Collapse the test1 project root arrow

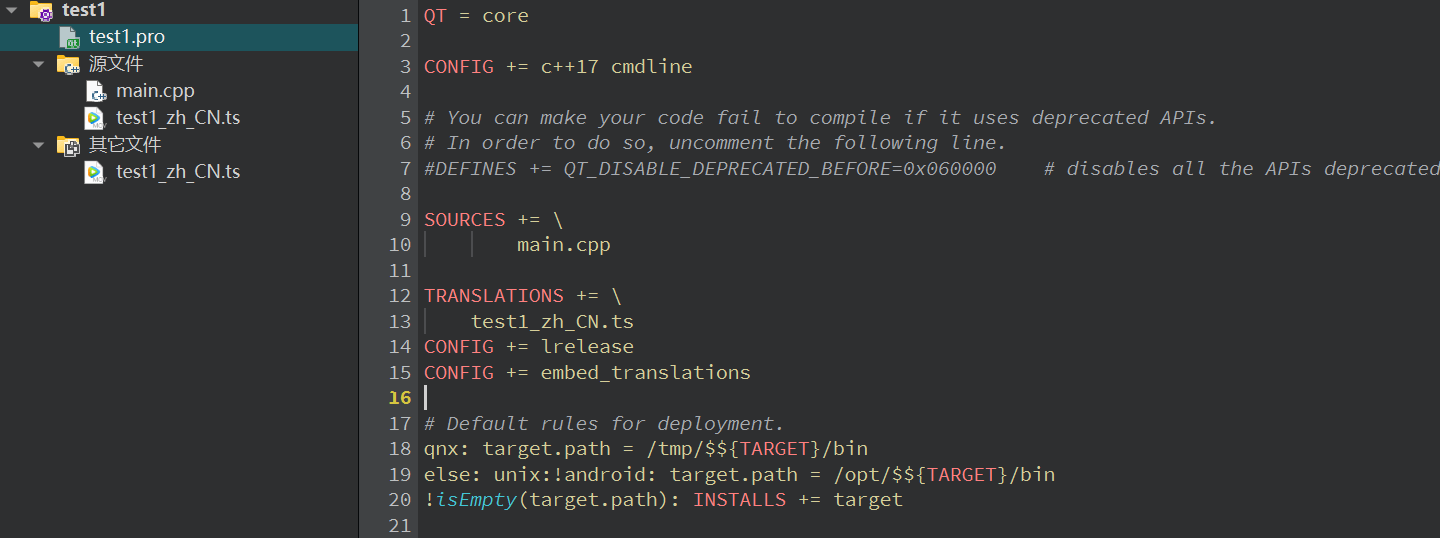[12, 10]
